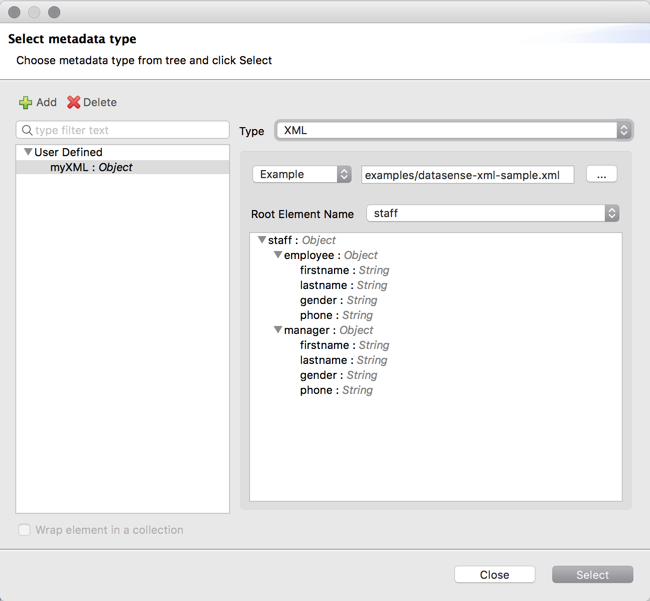Viewport: 650px width, 601px height.
Task: Open the Type XML dropdown
Action: [x=454, y=131]
